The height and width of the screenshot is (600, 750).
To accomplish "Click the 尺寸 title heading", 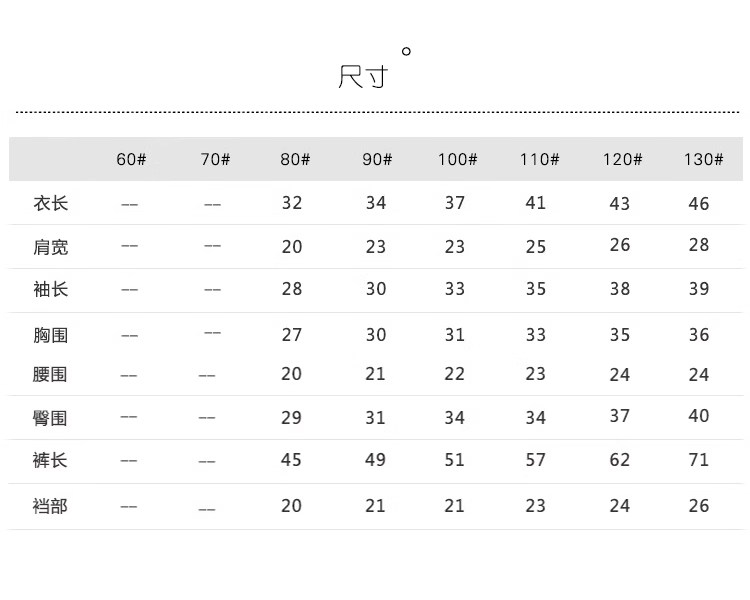I will (363, 77).
